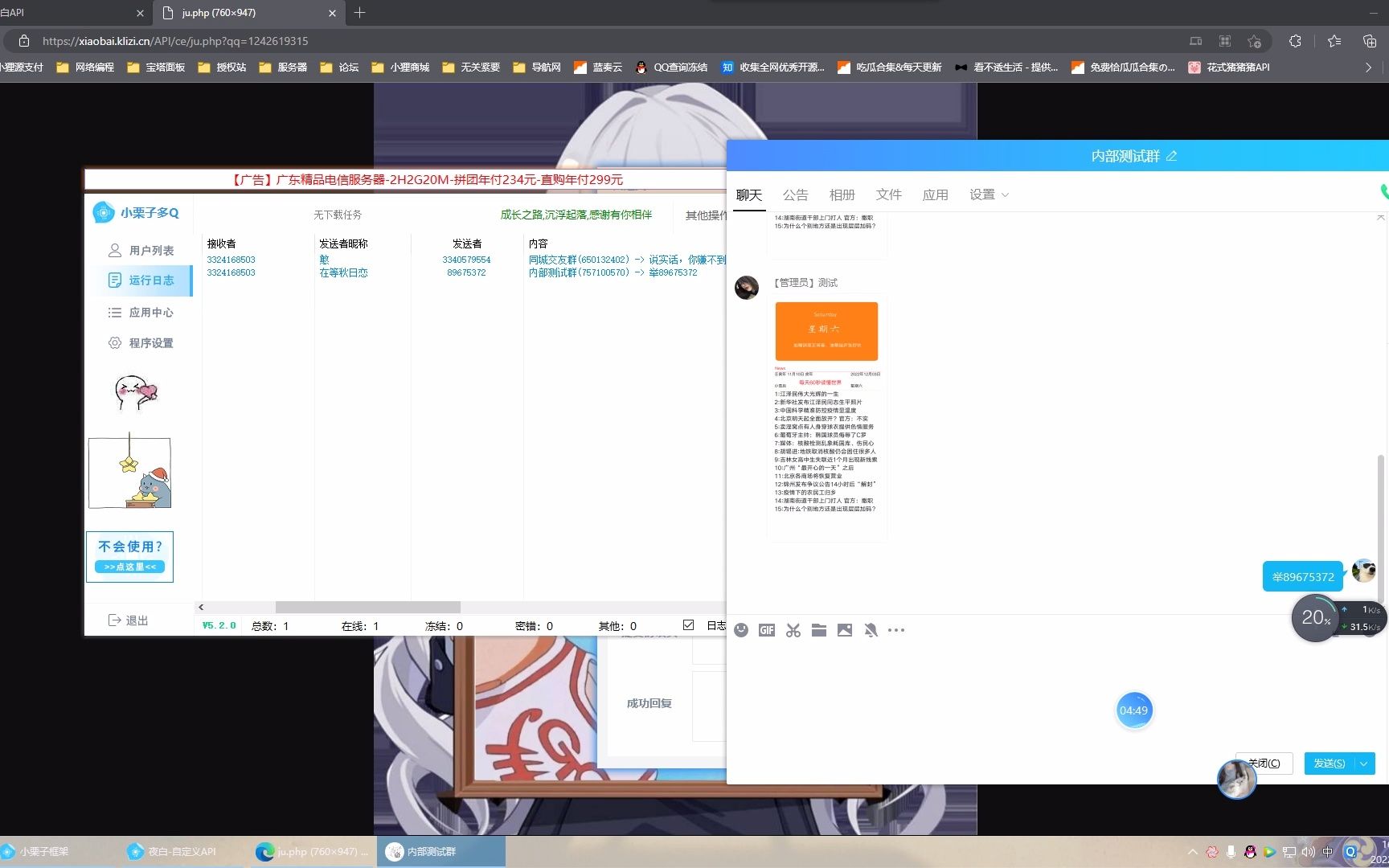Click the 不会使用? help button

click(x=129, y=556)
